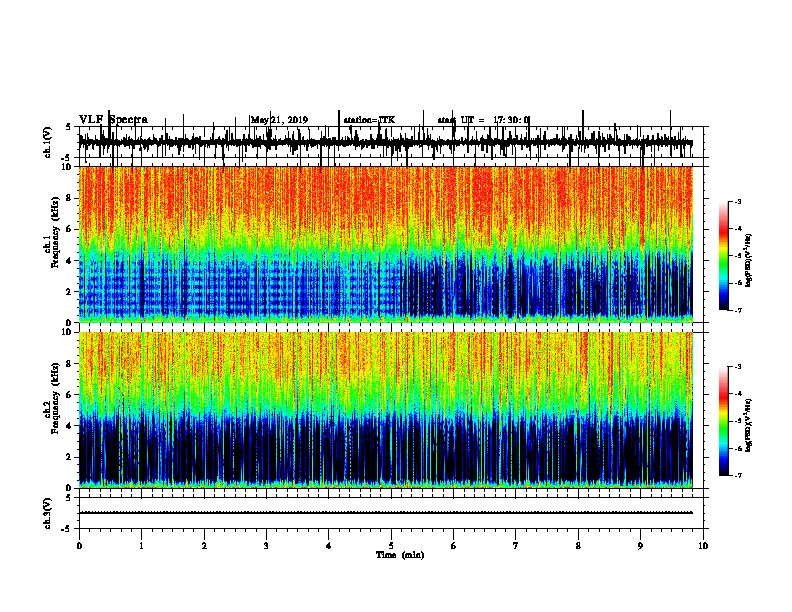
Task: Click time axis tick label "2"
Action: 204,546
